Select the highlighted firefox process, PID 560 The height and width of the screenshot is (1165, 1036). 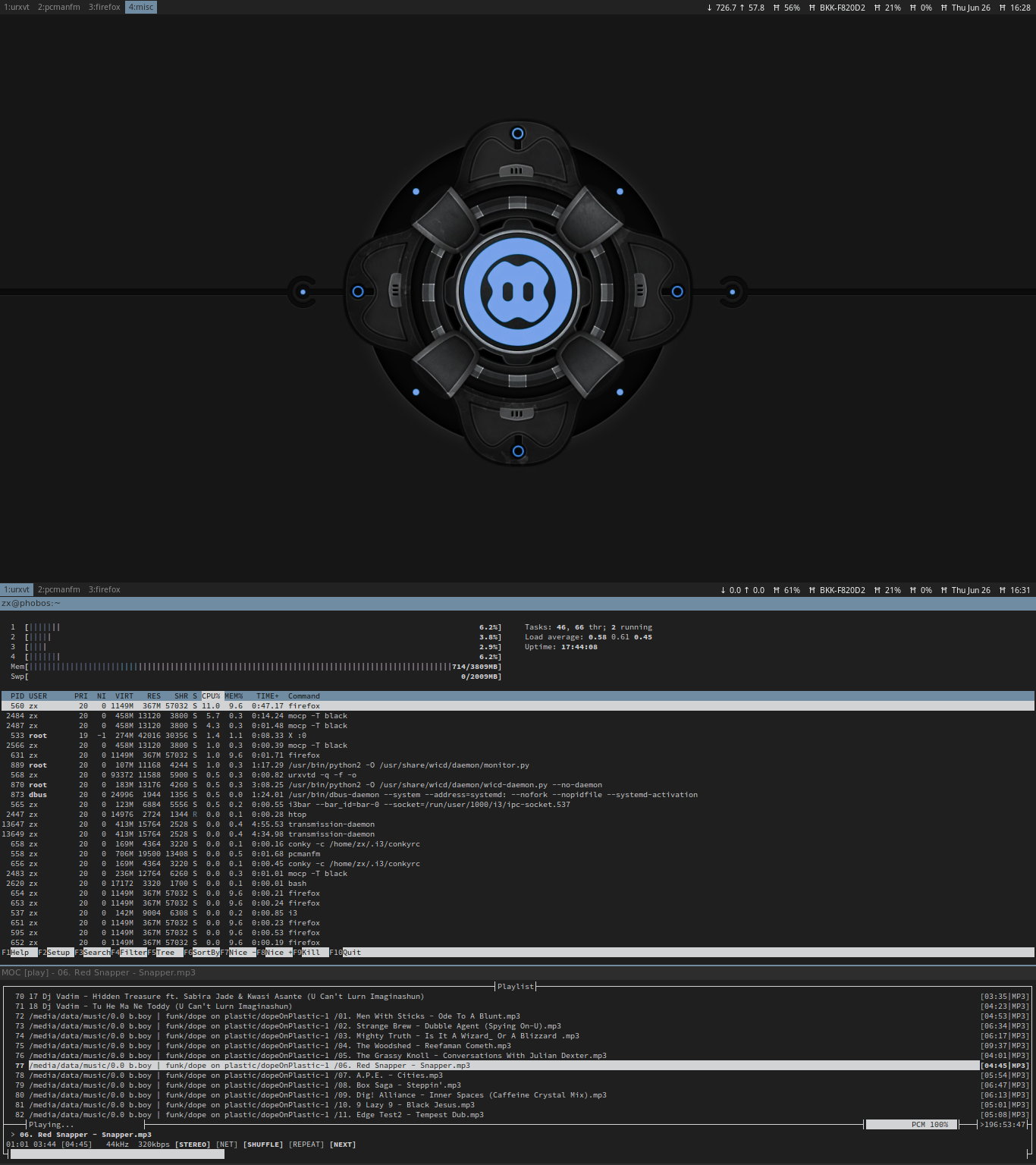(518, 706)
